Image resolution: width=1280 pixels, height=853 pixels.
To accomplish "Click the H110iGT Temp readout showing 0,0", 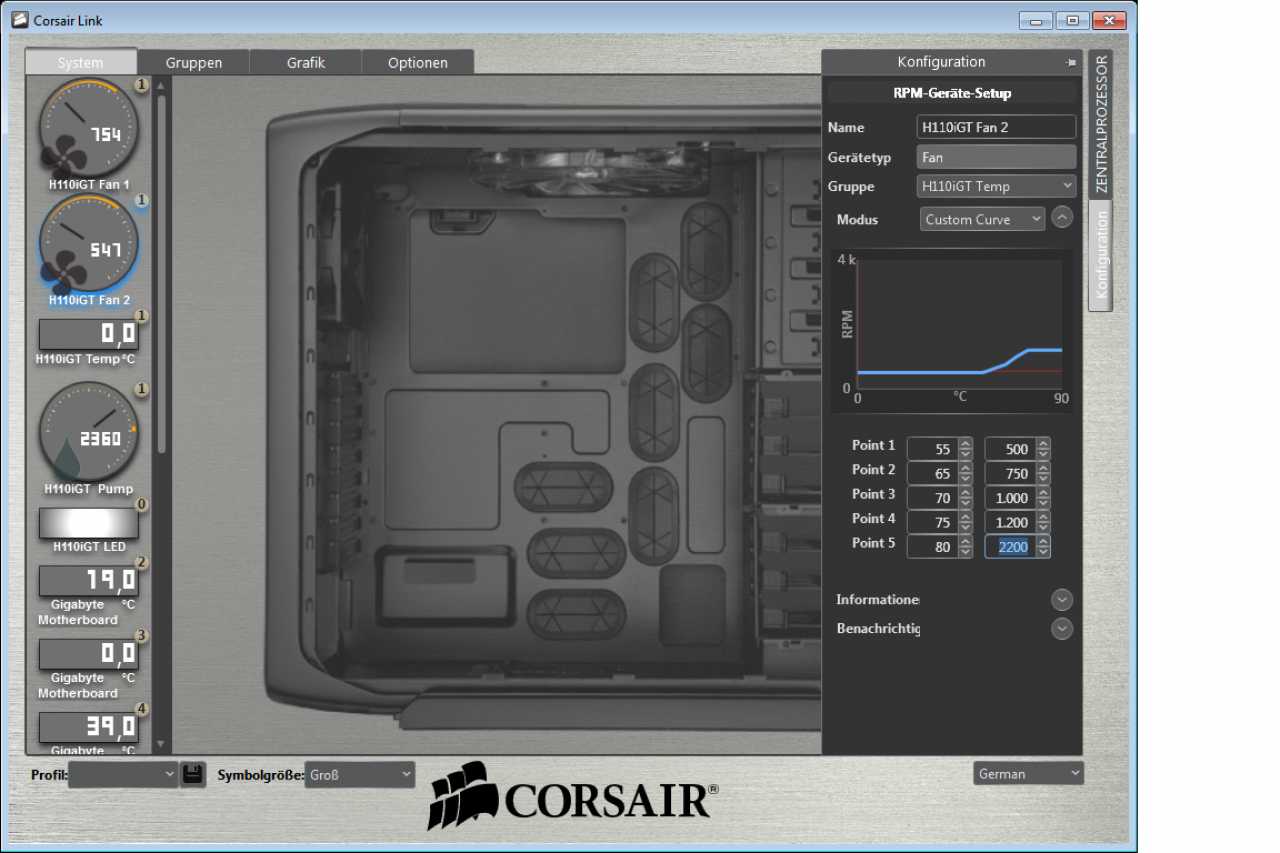I will (x=89, y=334).
